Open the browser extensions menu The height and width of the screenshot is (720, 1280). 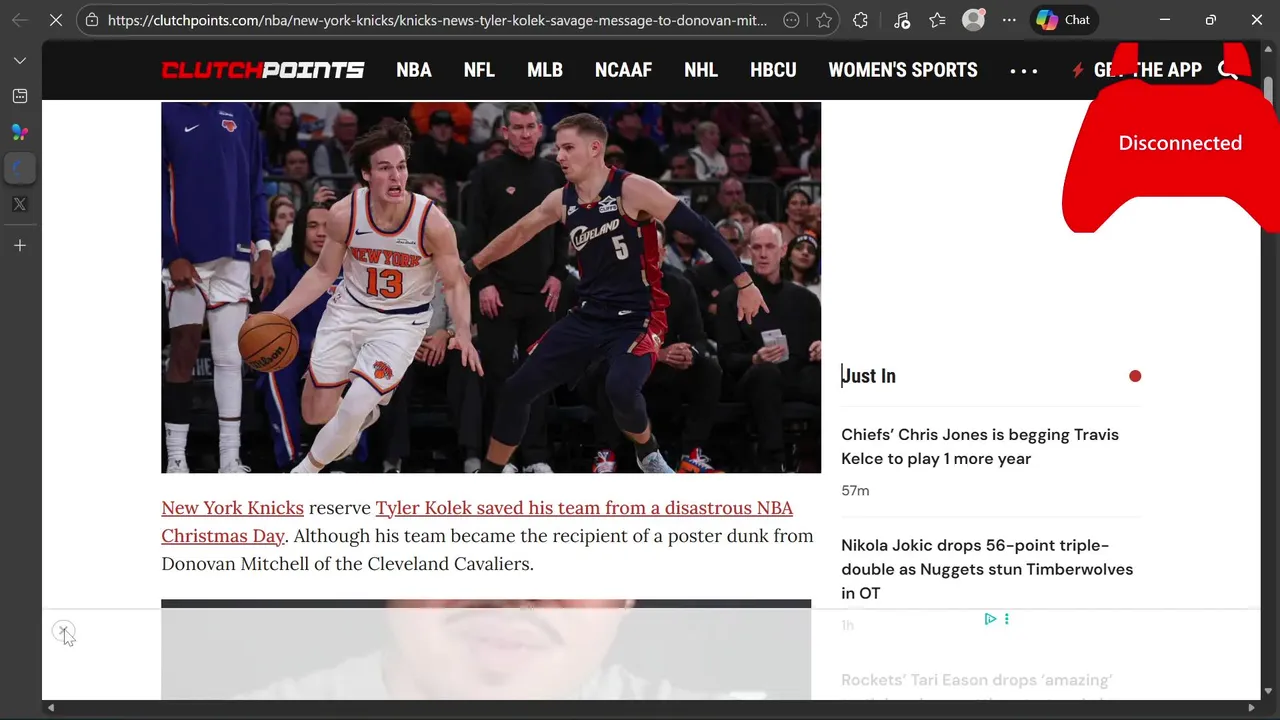tap(861, 20)
